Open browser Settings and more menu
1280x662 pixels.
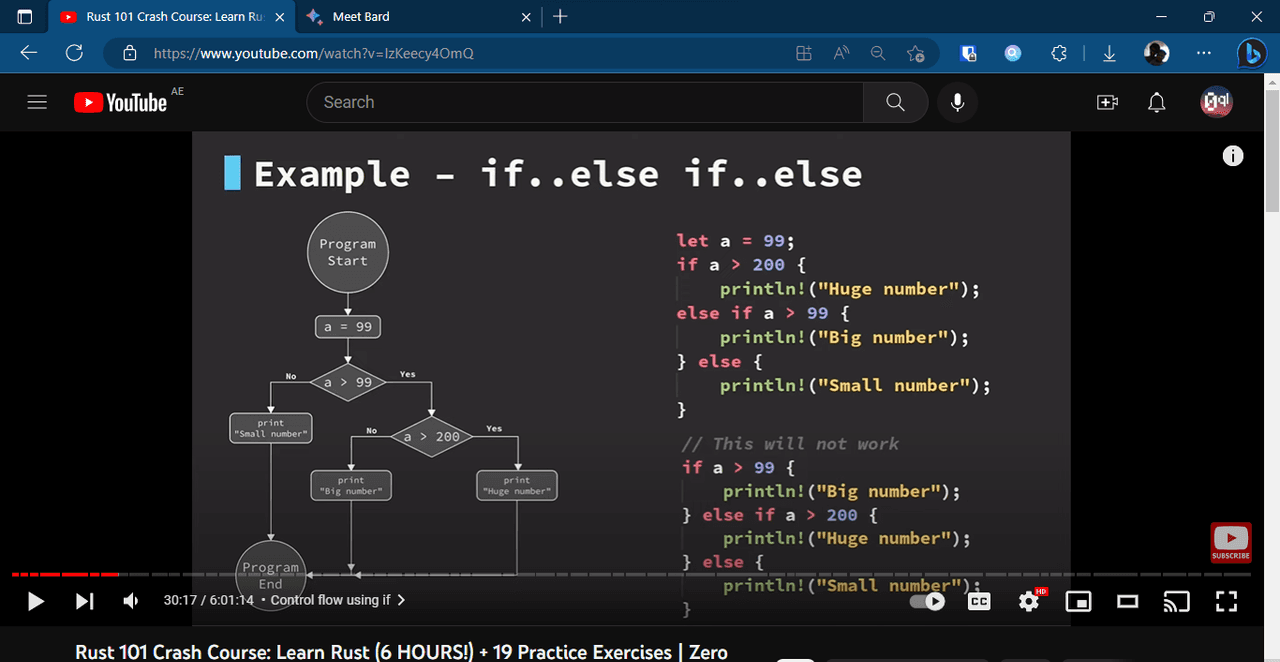(x=1203, y=53)
